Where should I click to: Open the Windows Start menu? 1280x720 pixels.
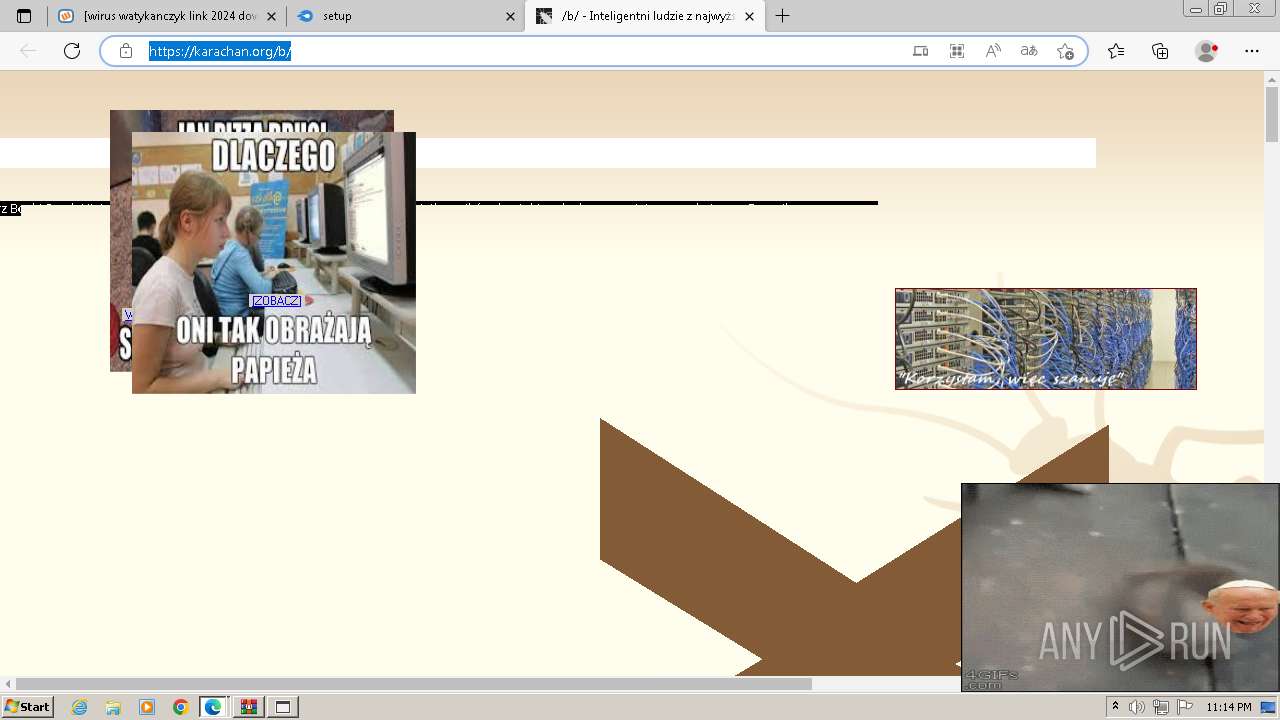[x=28, y=707]
